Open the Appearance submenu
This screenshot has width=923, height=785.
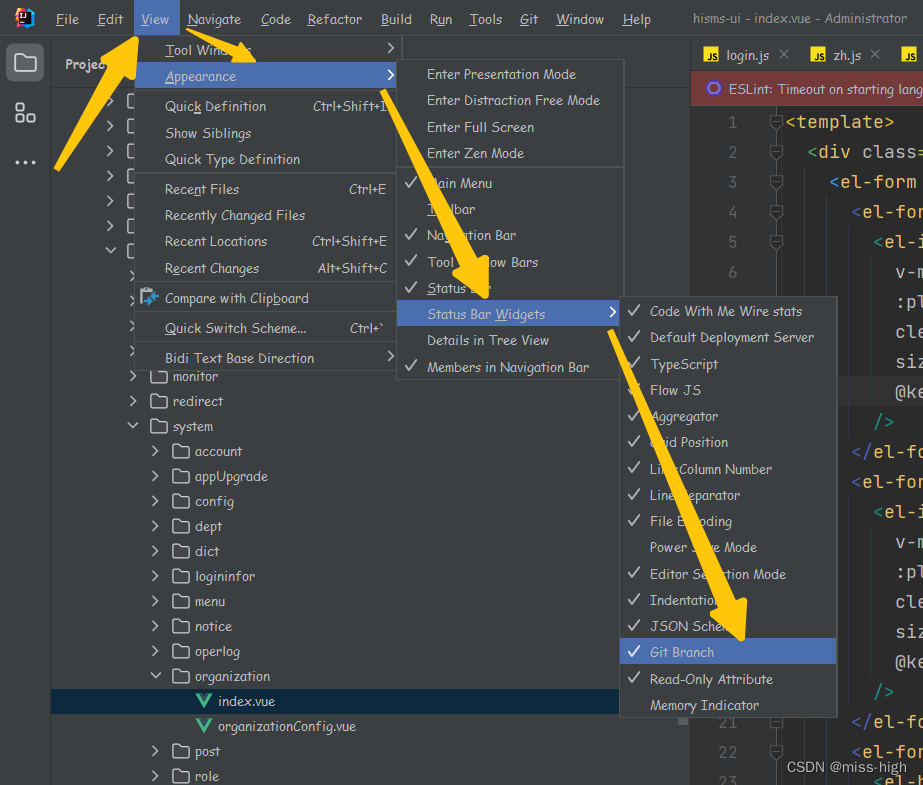[x=265, y=76]
